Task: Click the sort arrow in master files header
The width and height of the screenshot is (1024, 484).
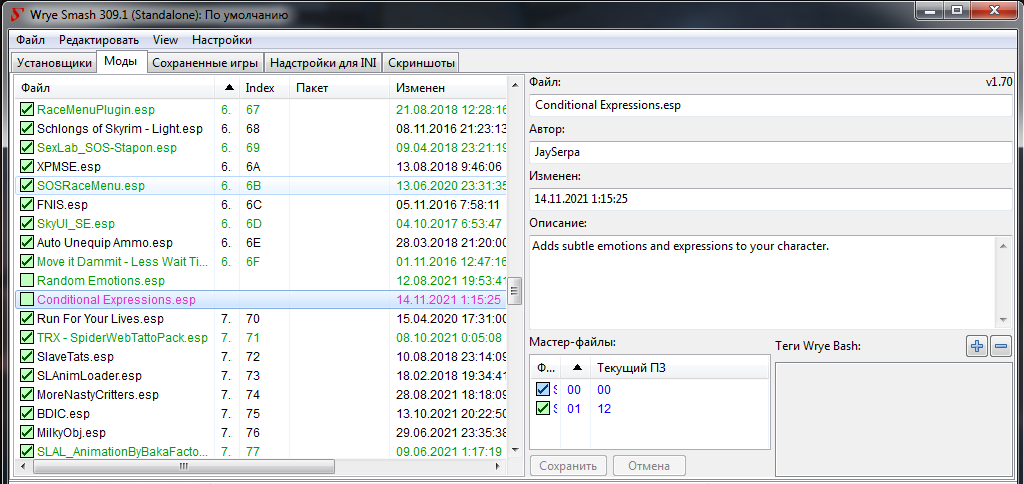Action: pos(575,367)
